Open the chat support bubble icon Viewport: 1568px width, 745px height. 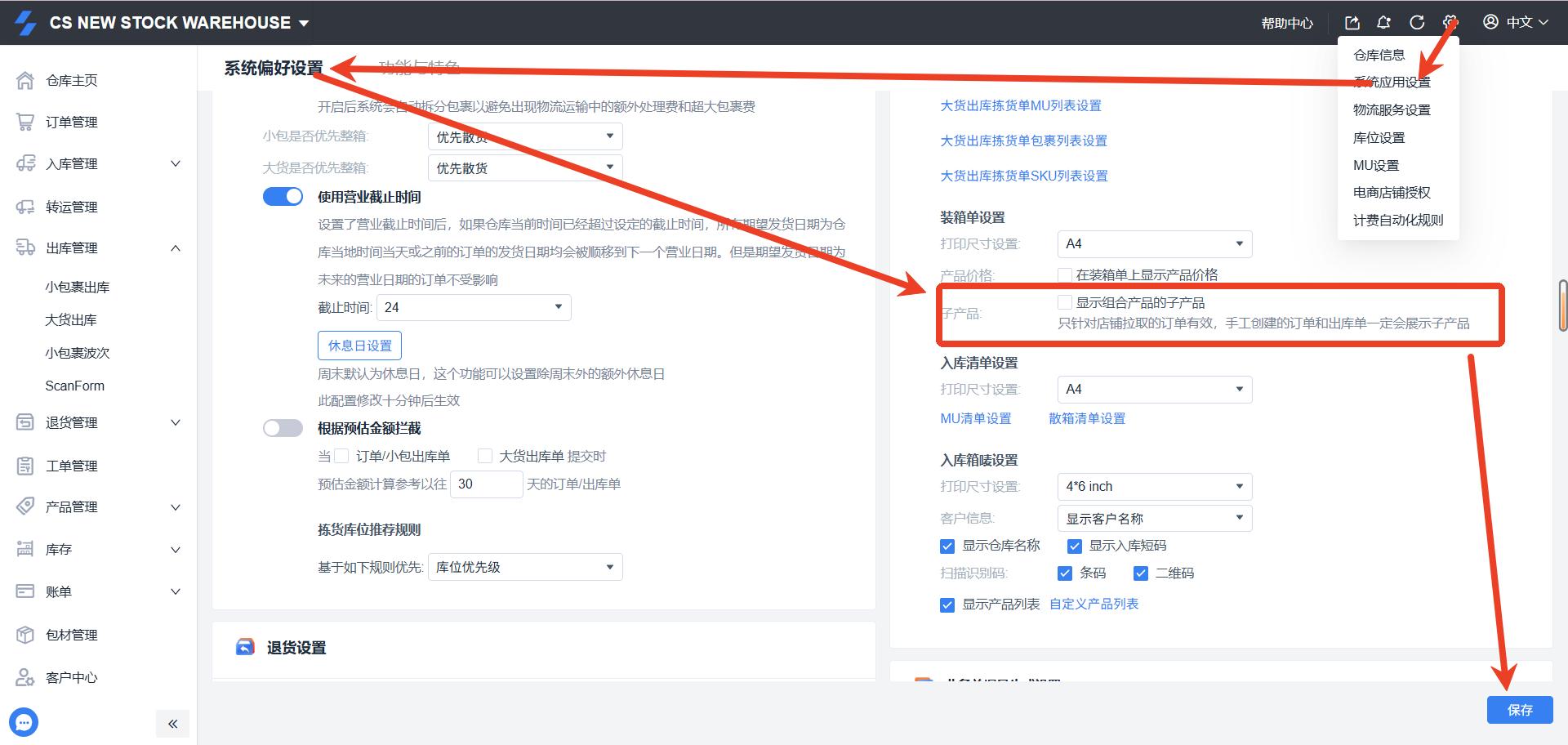coord(24,722)
